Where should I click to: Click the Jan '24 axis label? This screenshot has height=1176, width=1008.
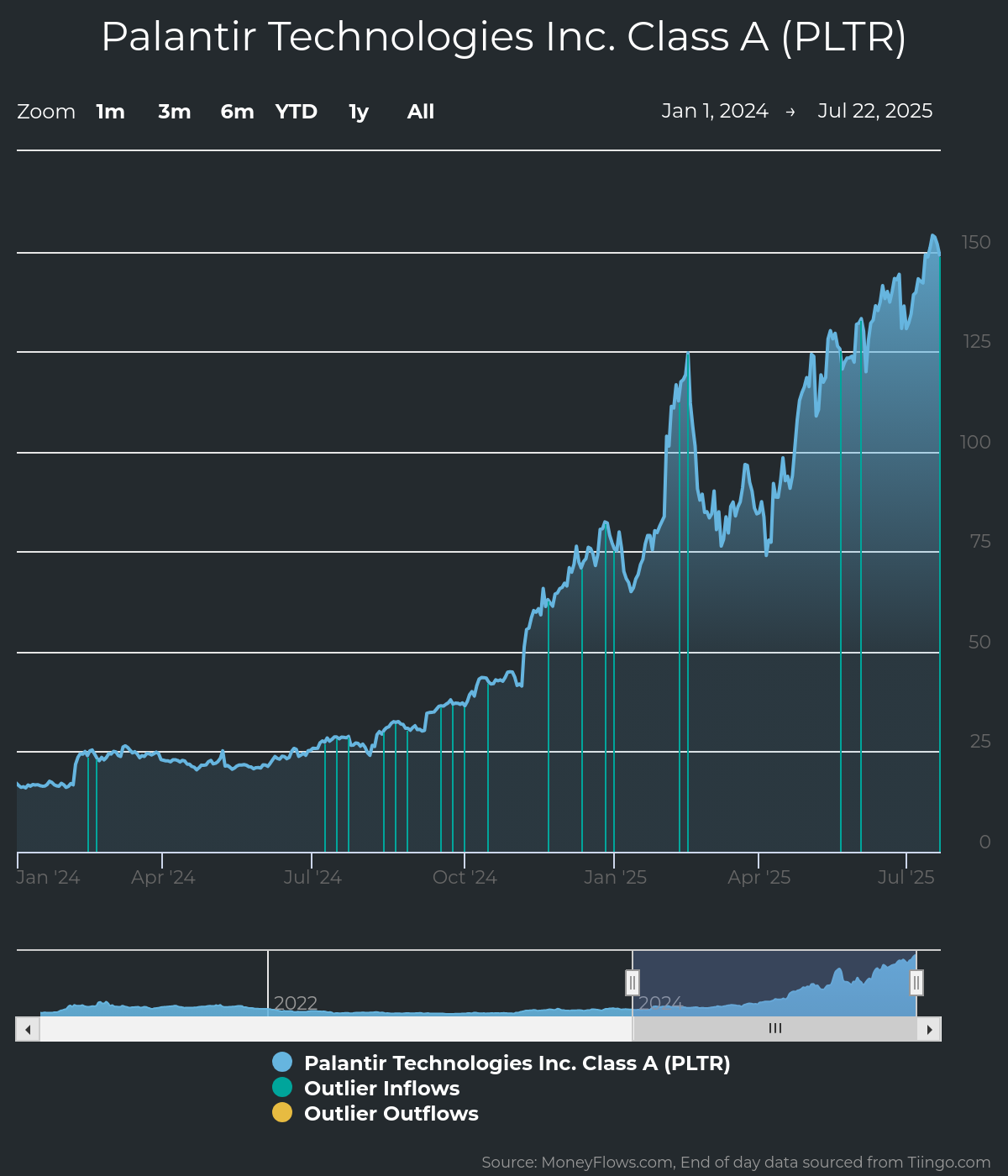(x=48, y=878)
